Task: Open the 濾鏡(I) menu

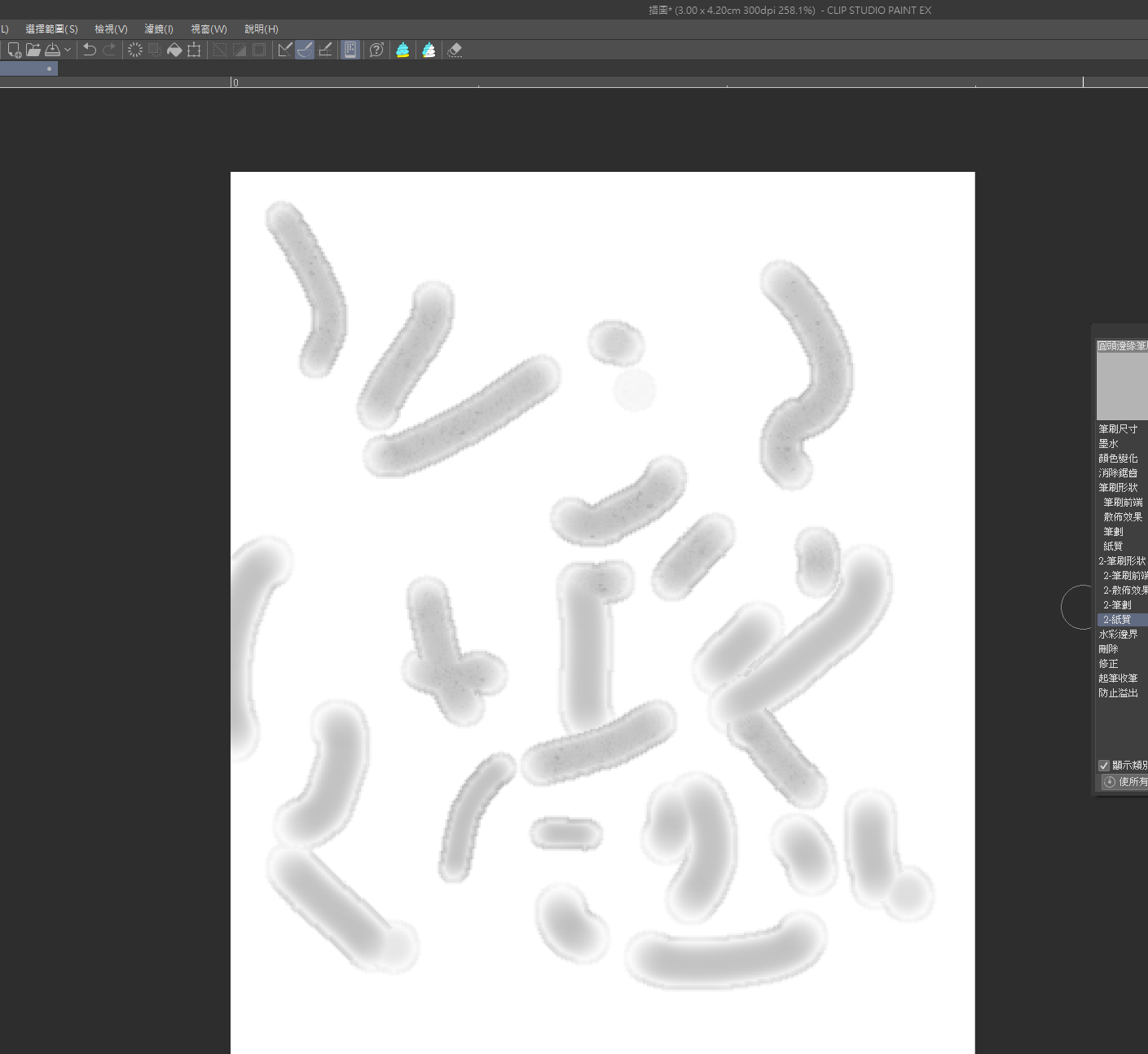Action: click(159, 29)
